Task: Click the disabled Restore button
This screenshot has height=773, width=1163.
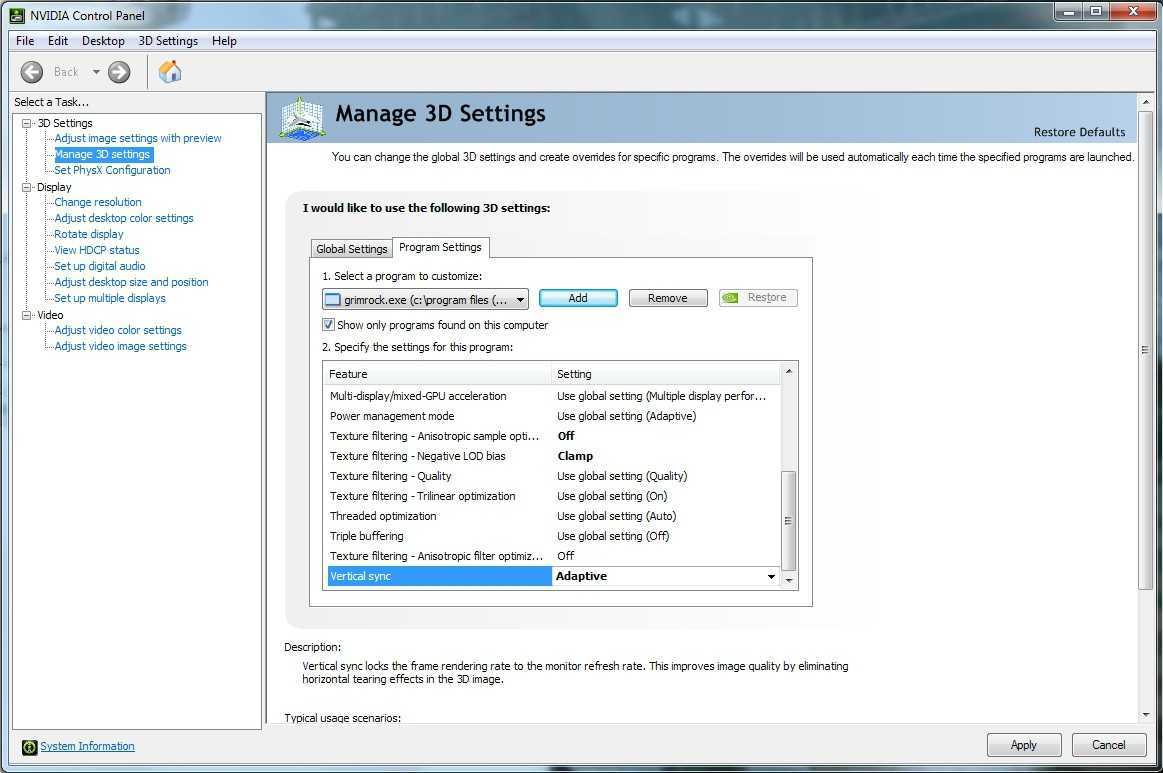Action: tap(758, 297)
